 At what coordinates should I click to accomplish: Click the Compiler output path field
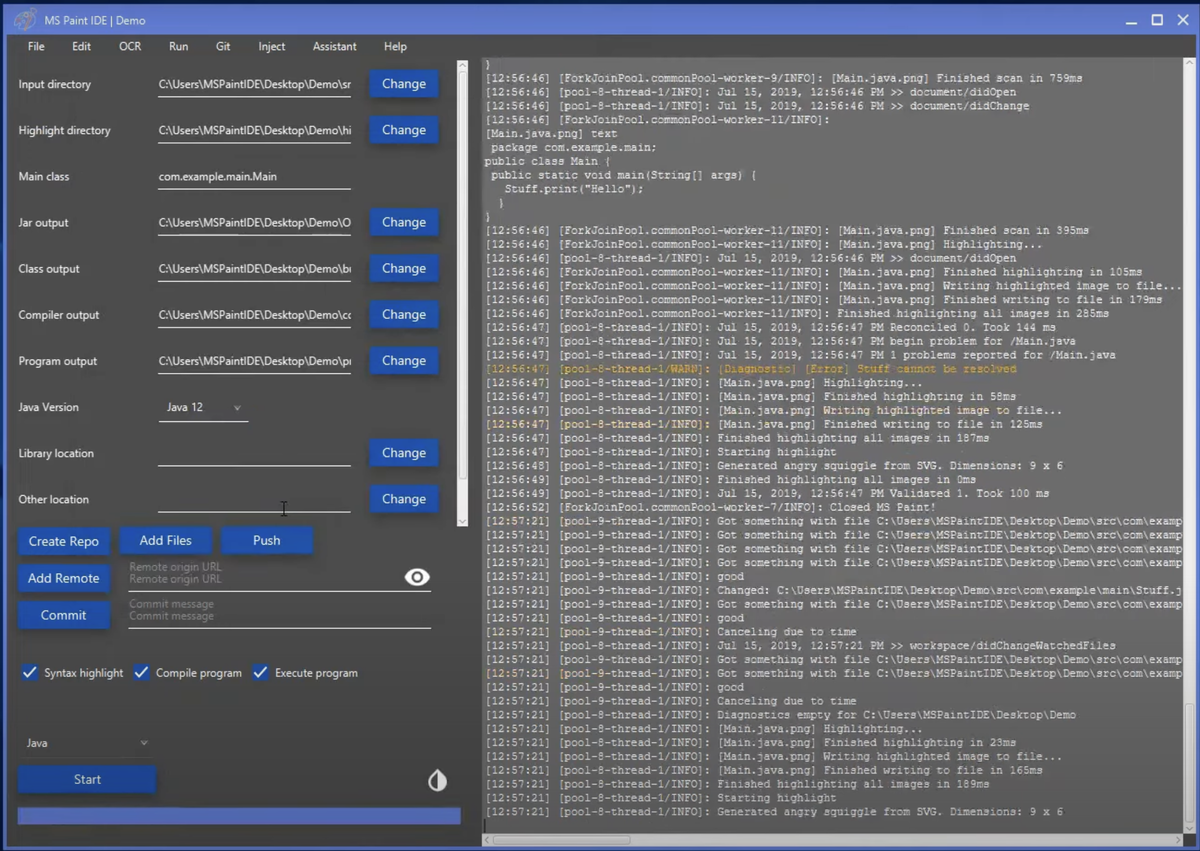tap(254, 314)
